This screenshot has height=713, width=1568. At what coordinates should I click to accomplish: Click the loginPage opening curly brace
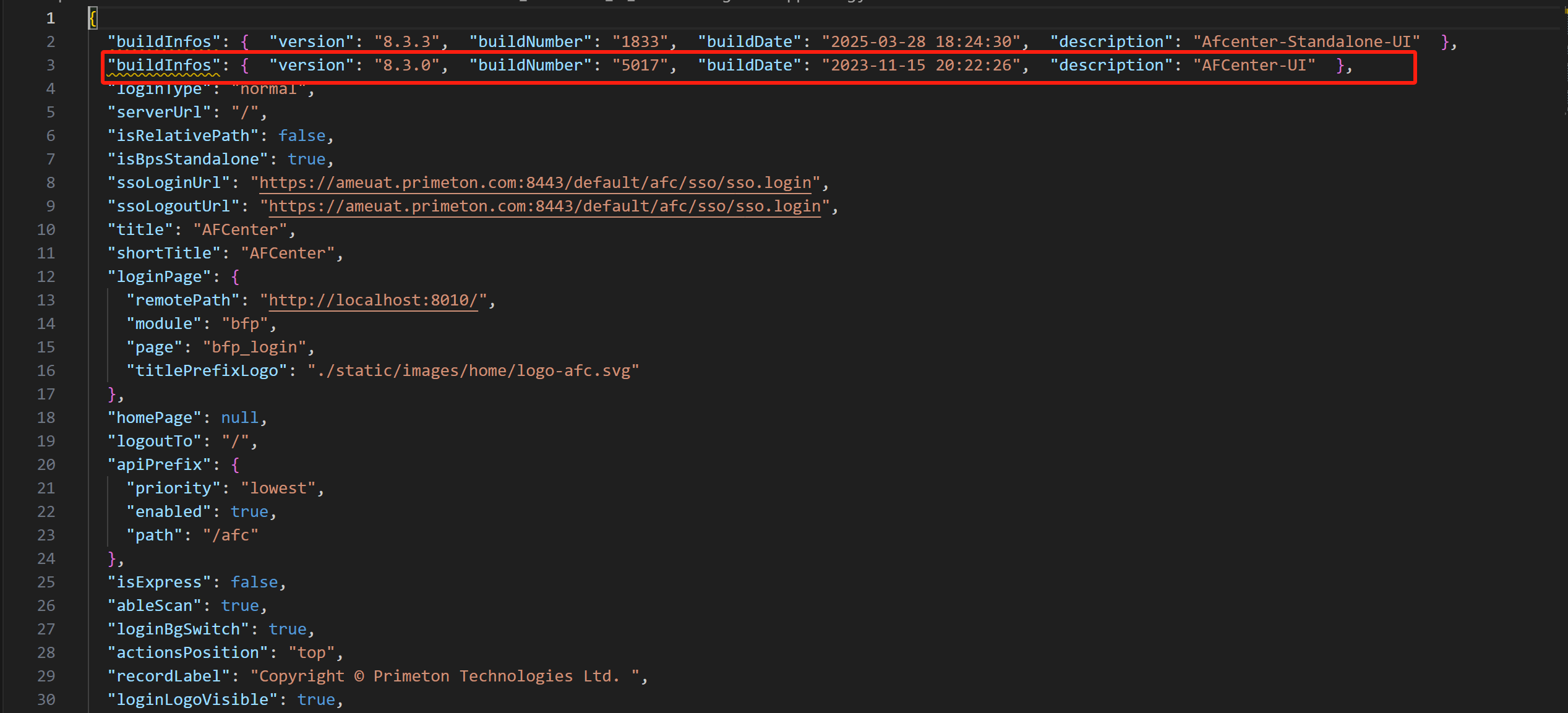click(x=235, y=276)
